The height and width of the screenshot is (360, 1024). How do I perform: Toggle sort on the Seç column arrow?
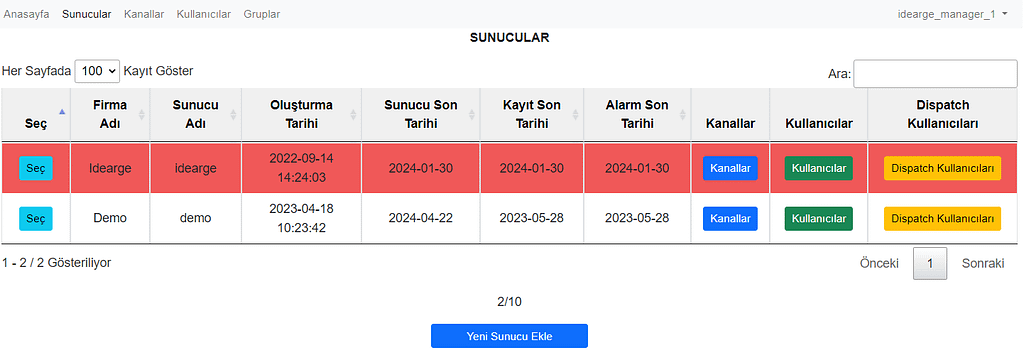pos(62,112)
